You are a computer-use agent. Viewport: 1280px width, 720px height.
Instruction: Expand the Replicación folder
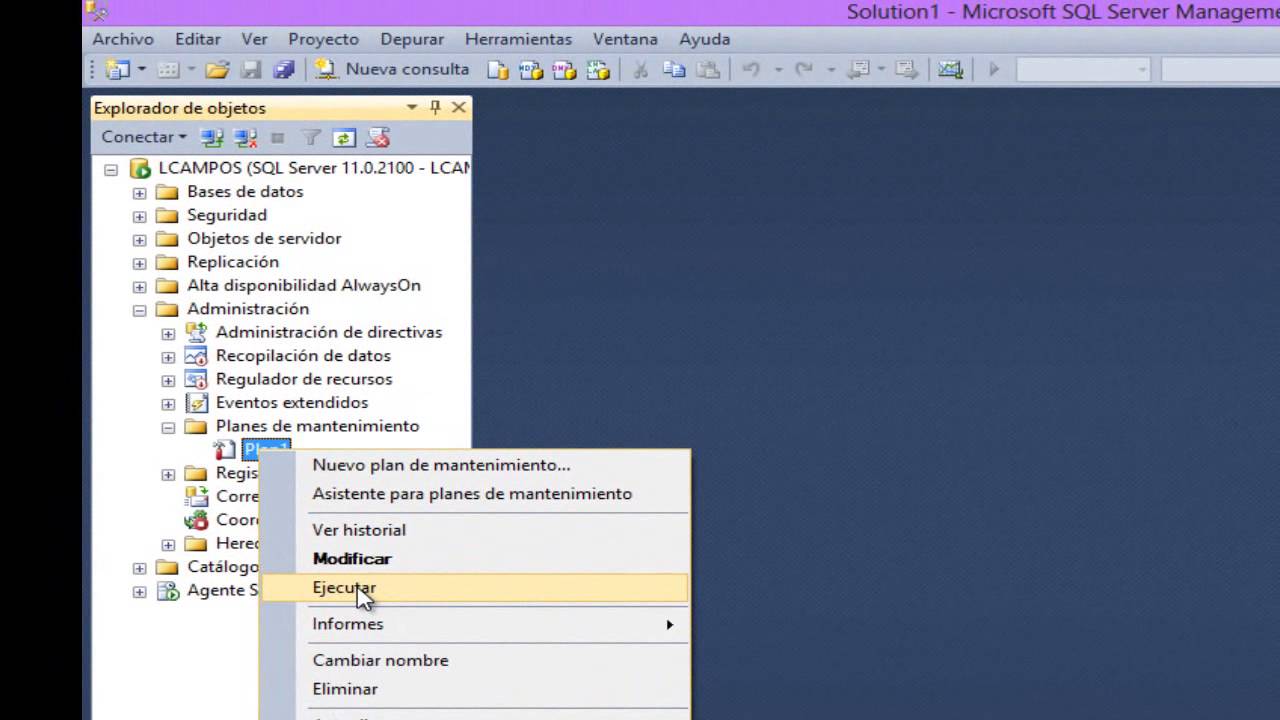(x=139, y=263)
